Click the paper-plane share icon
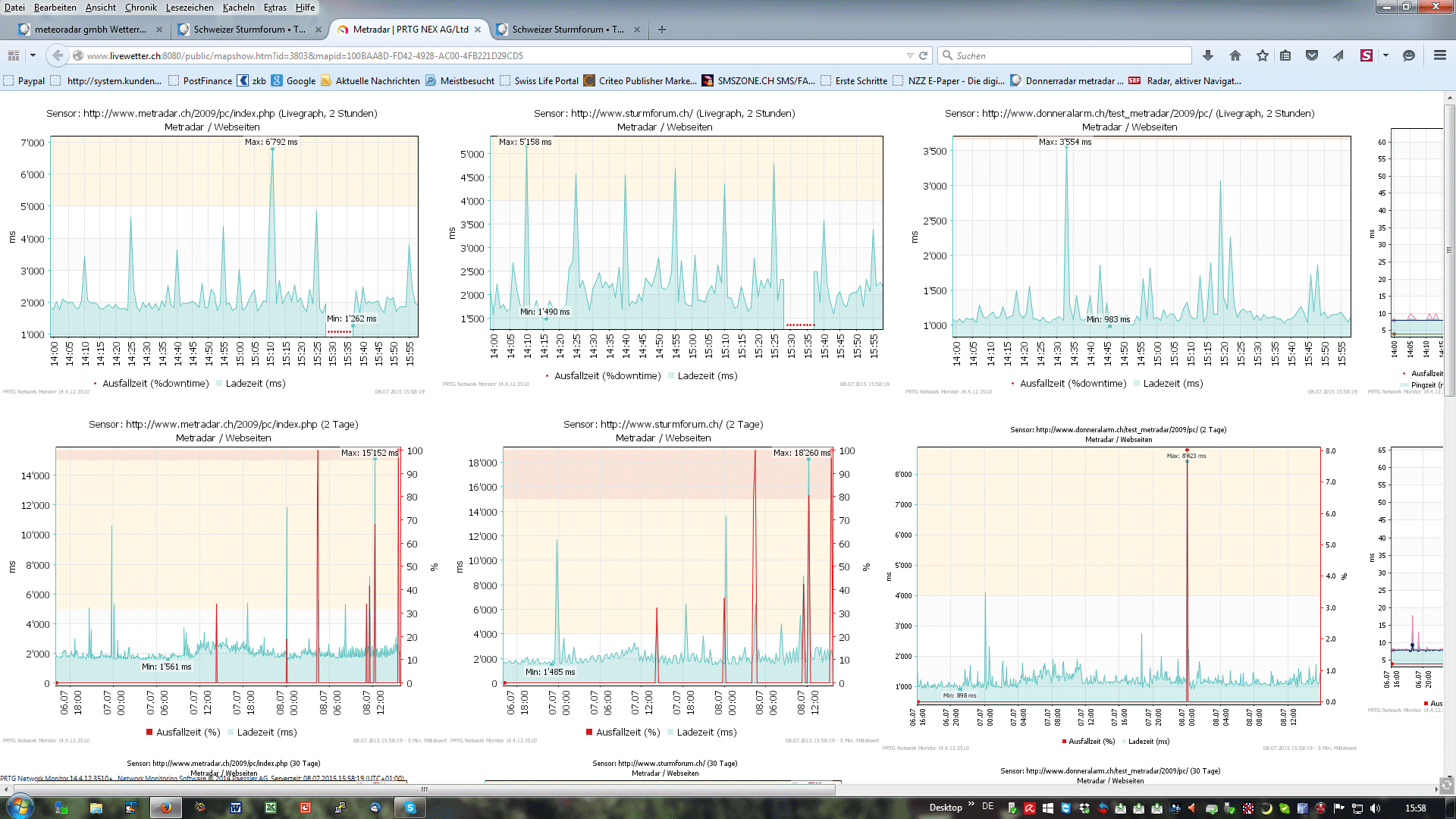 tap(1338, 55)
